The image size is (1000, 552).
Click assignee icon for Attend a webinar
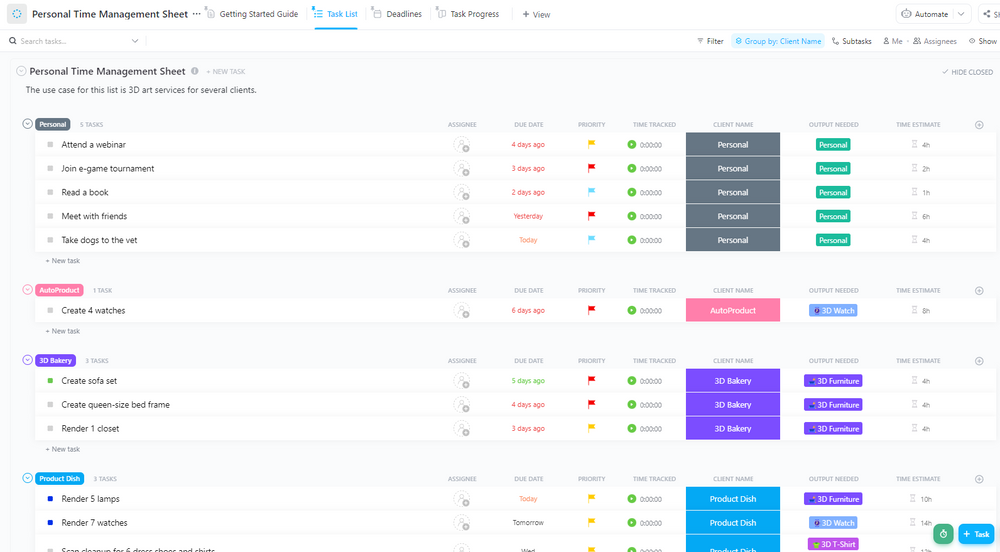pos(461,145)
